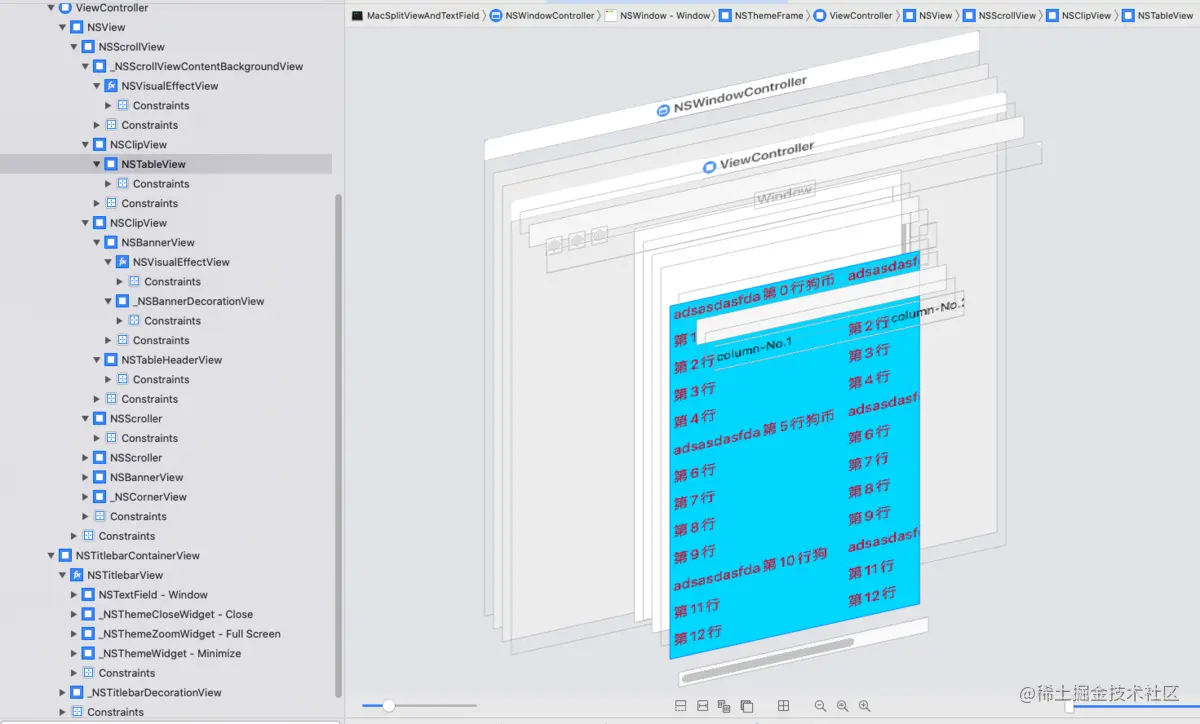Screen dimensions: 1200x724
Task: Click the adjust view mode icon
Action: coord(724,706)
